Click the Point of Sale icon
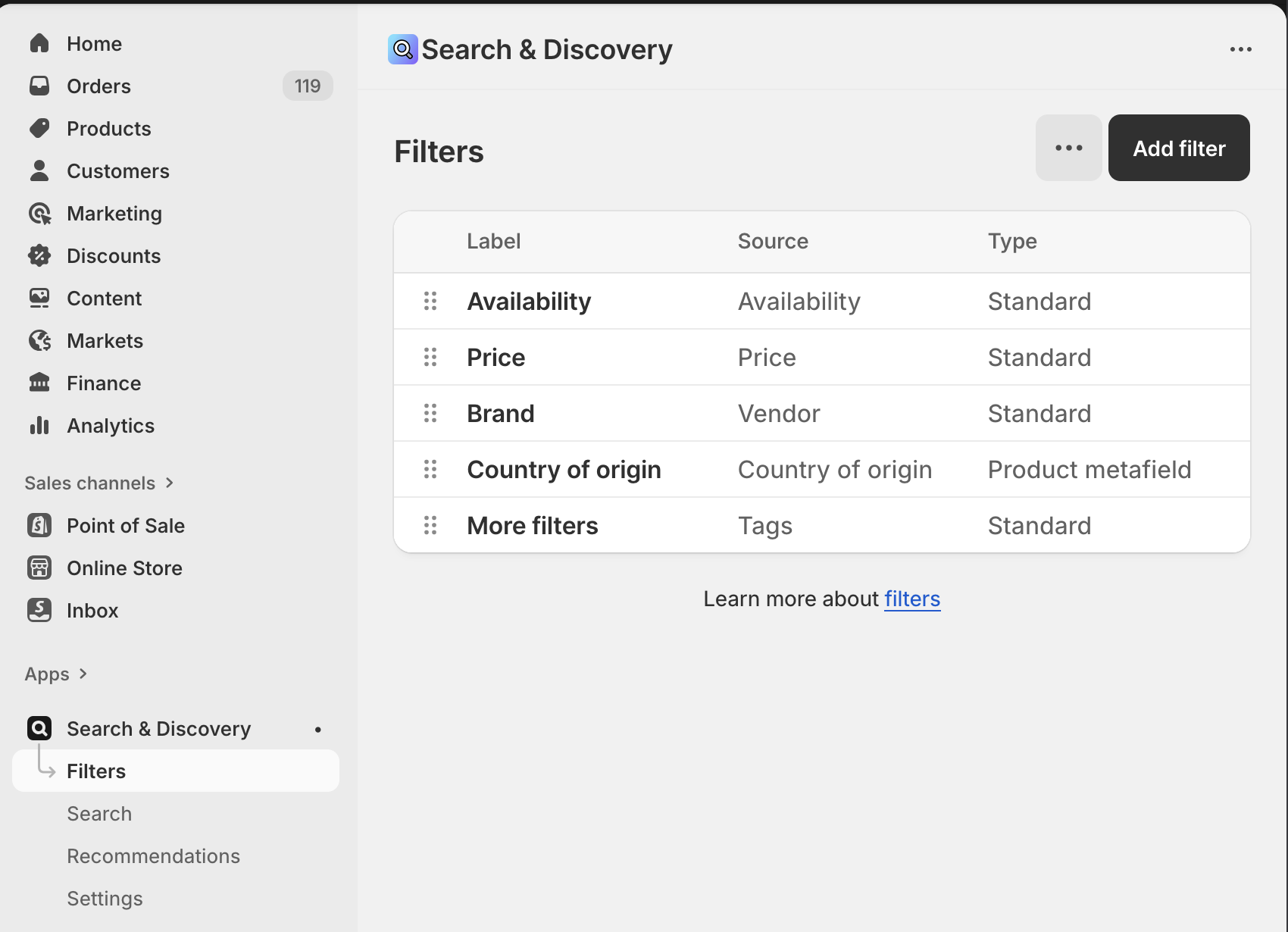The width and height of the screenshot is (1288, 932). (x=39, y=526)
